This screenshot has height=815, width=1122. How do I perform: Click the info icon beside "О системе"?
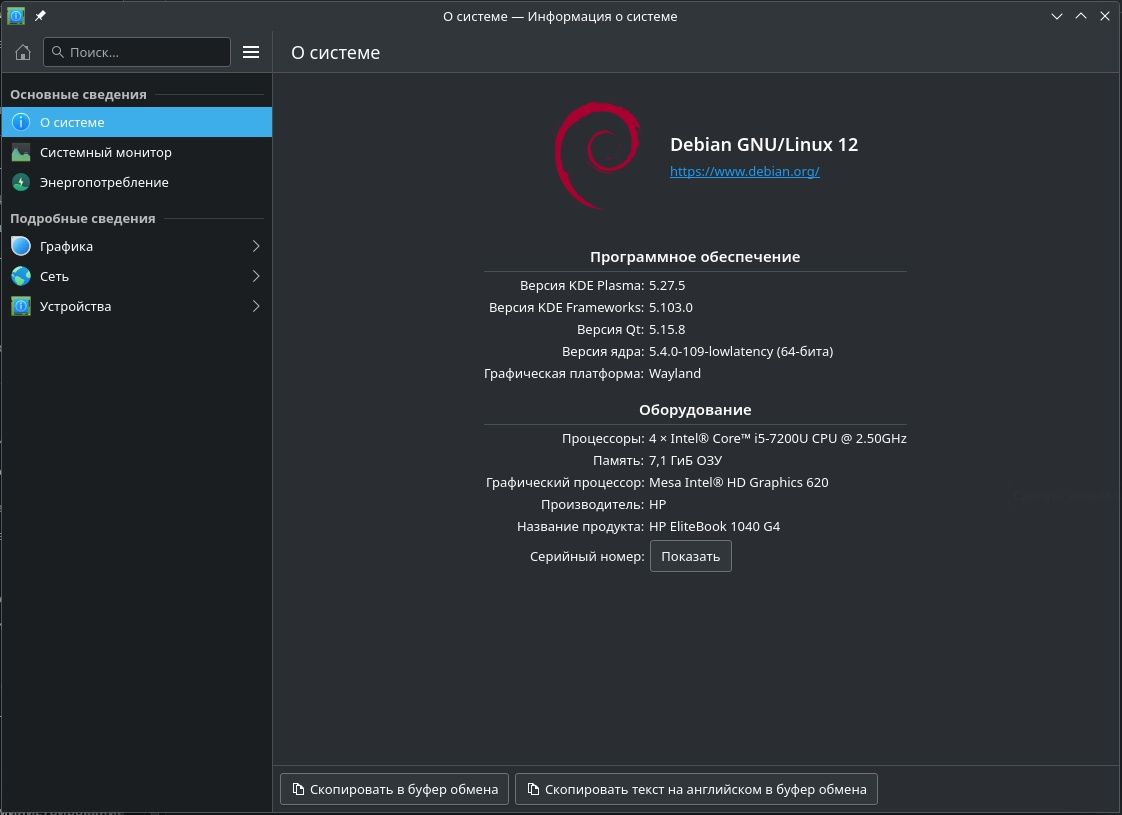pyautogui.click(x=21, y=122)
